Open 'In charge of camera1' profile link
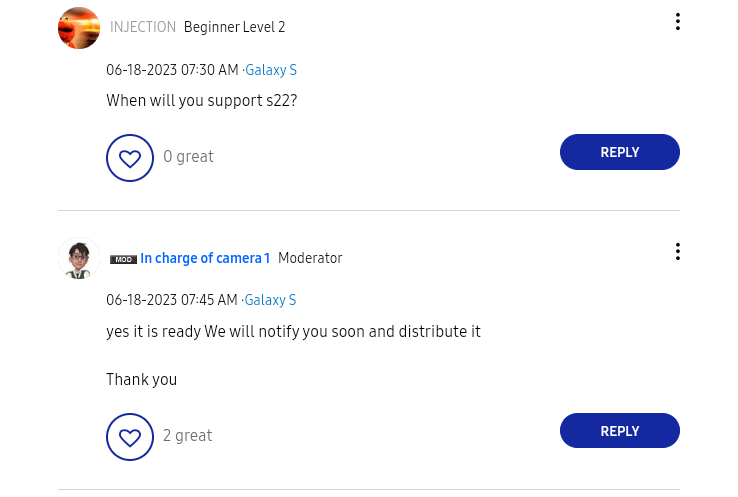 pyautogui.click(x=205, y=258)
